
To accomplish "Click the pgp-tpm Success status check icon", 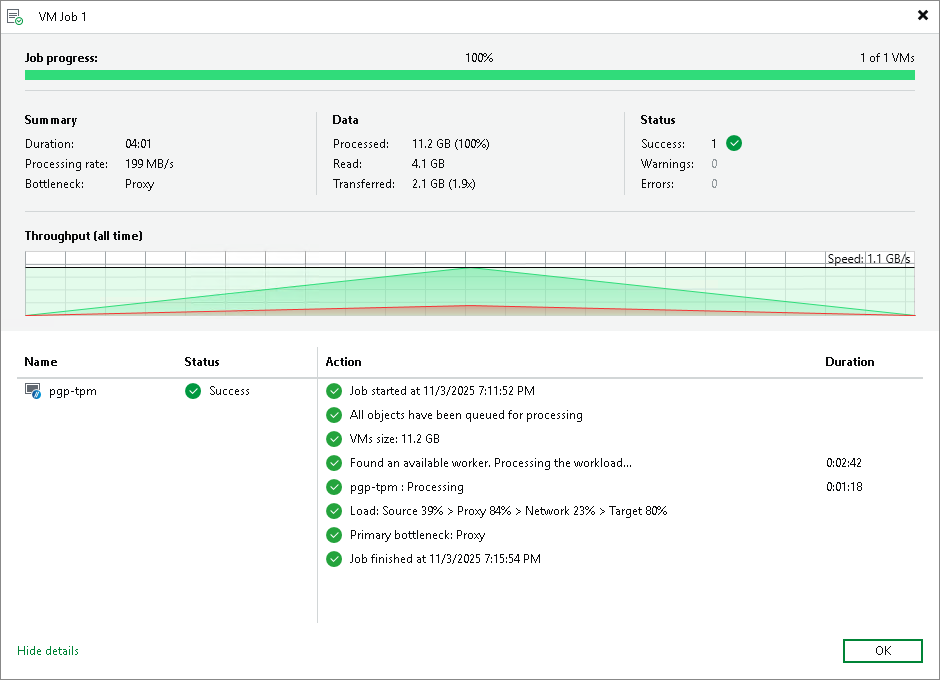I will point(193,391).
